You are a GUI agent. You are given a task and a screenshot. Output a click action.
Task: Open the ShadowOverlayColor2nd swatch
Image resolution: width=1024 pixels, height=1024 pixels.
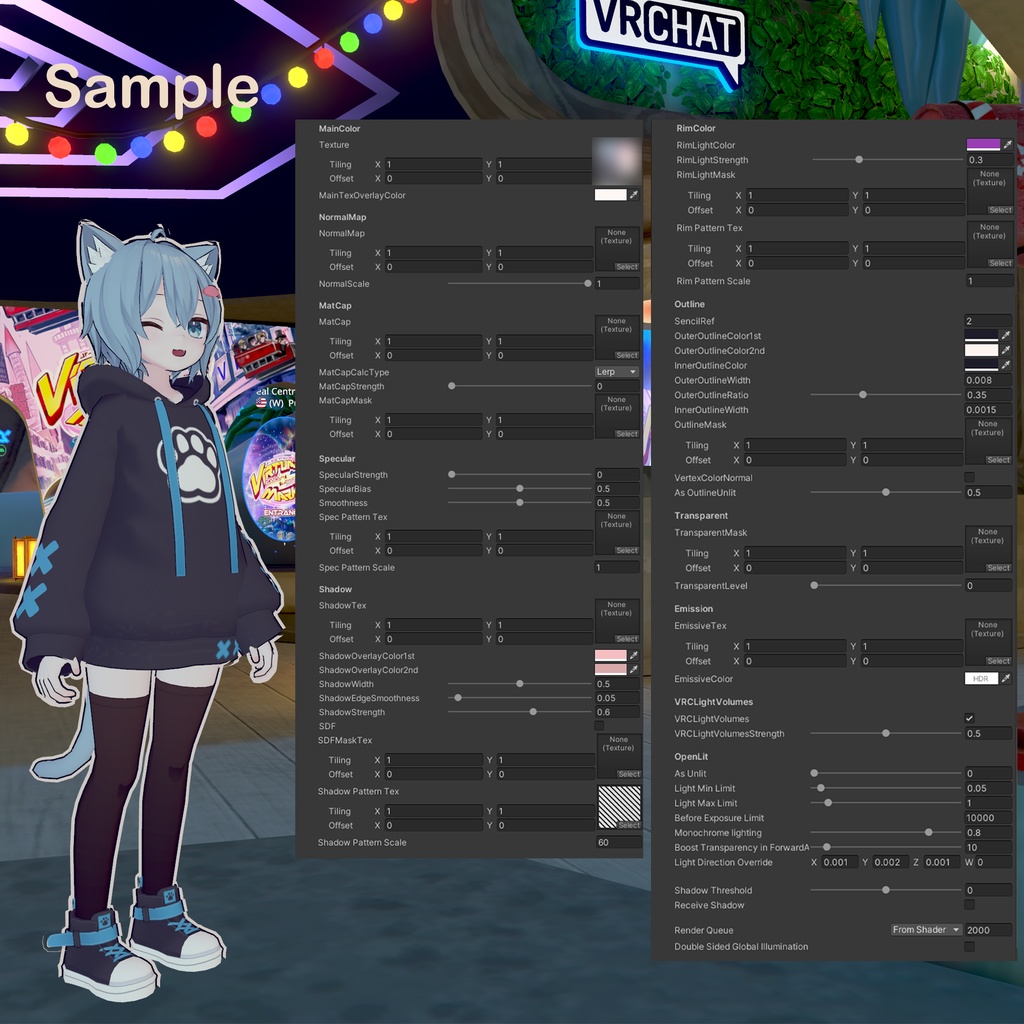611,669
